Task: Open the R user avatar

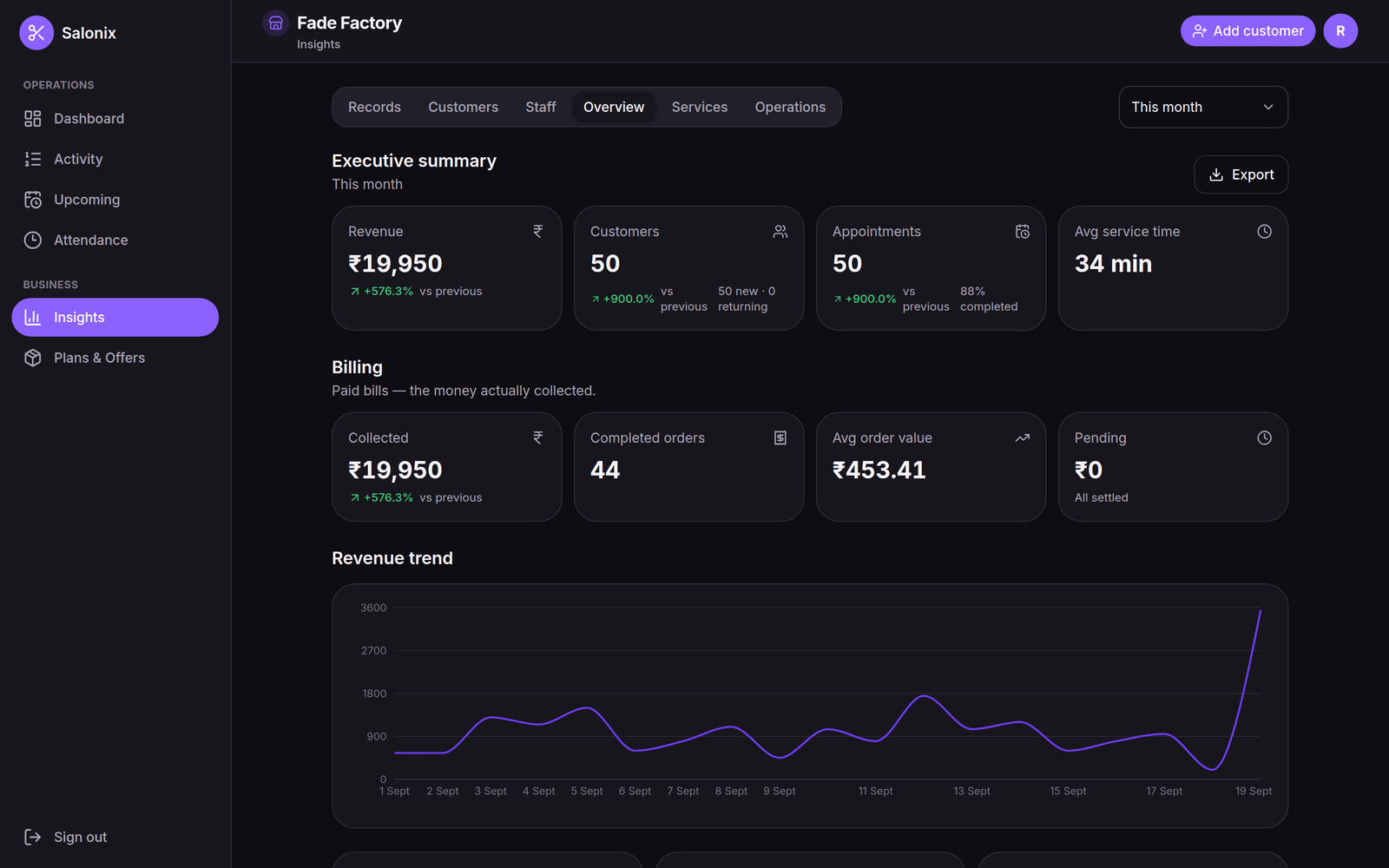Action: tap(1340, 31)
